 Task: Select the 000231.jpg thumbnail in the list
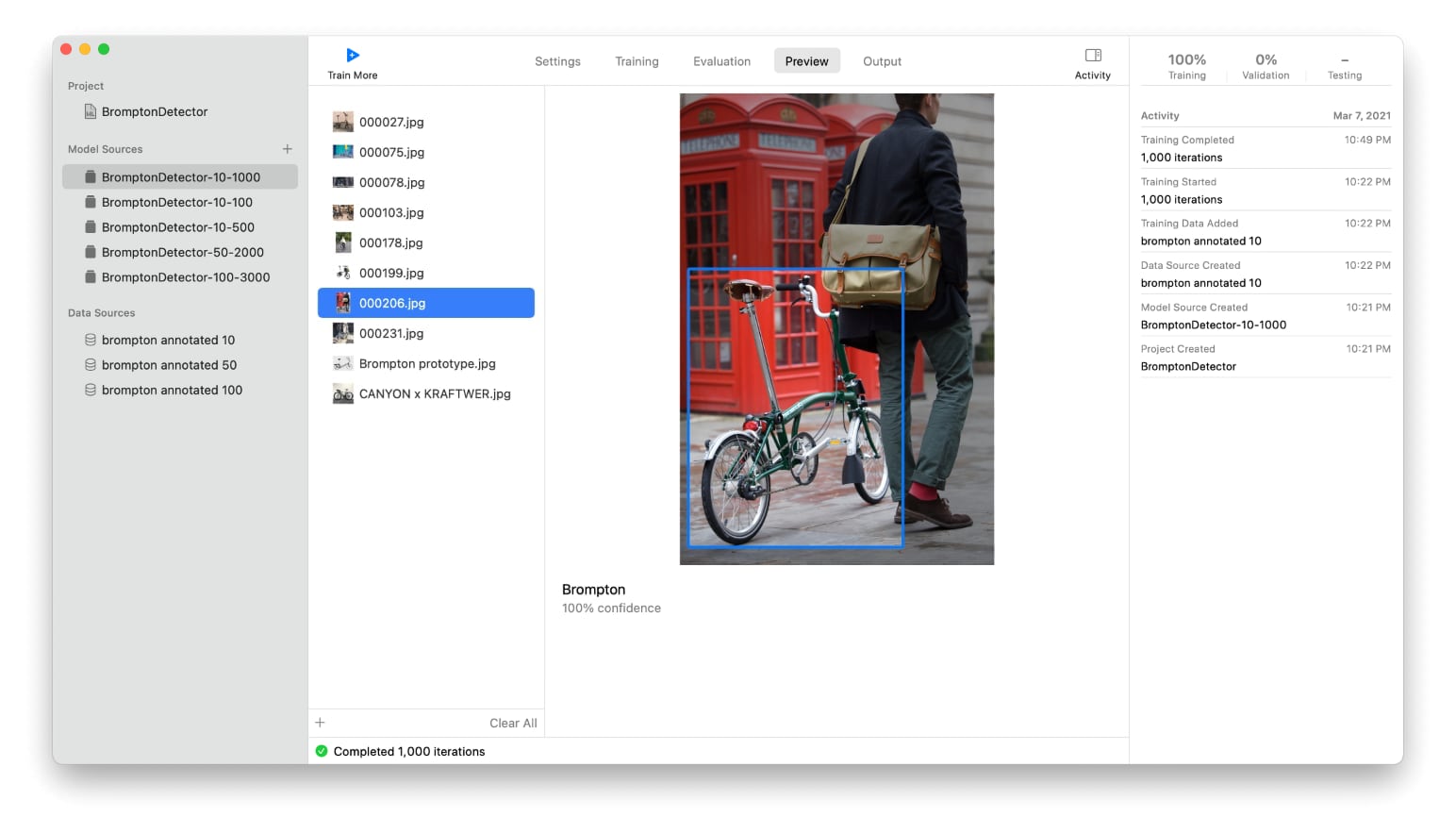343,334
